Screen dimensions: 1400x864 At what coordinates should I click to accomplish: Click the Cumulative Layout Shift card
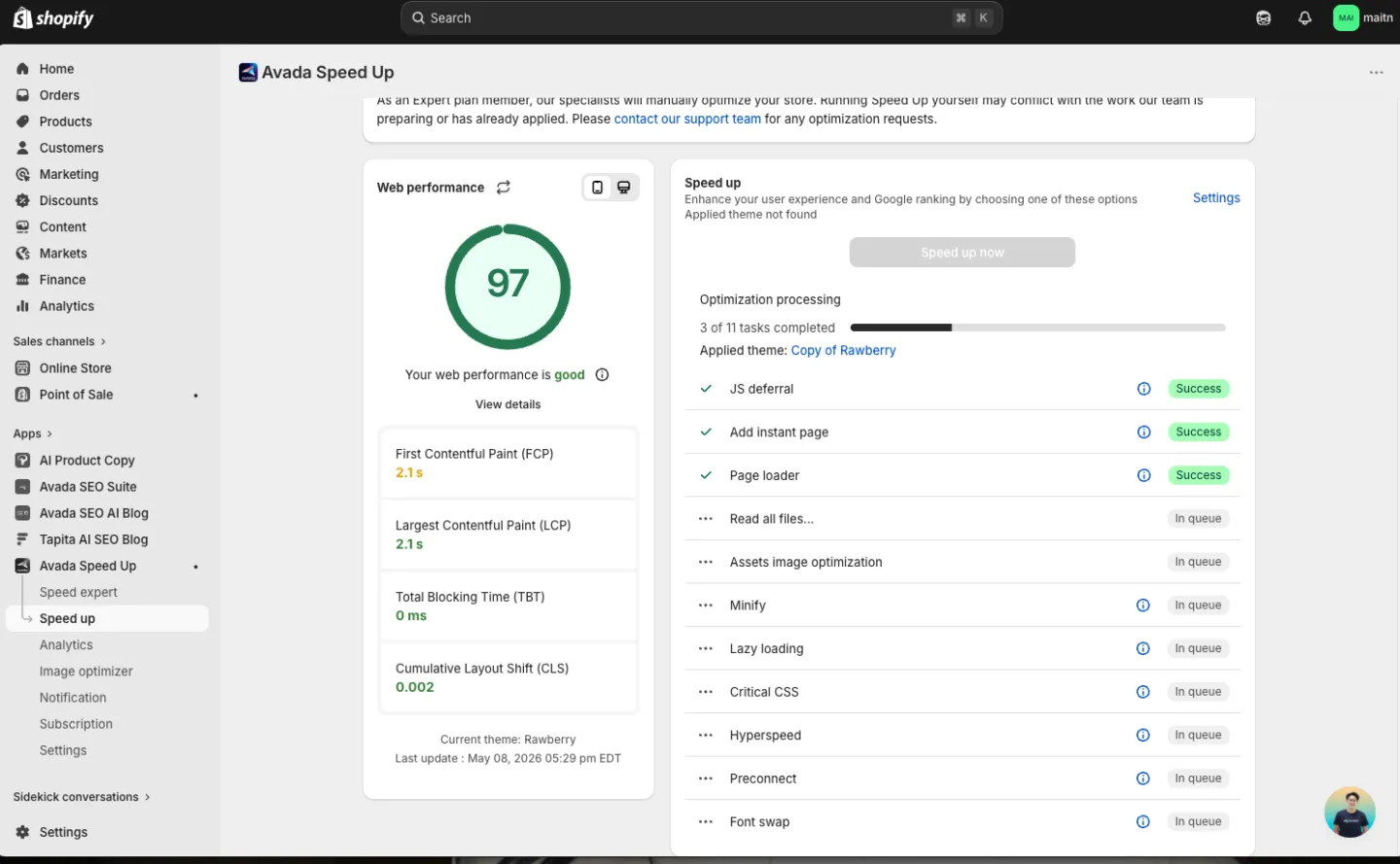[507, 677]
